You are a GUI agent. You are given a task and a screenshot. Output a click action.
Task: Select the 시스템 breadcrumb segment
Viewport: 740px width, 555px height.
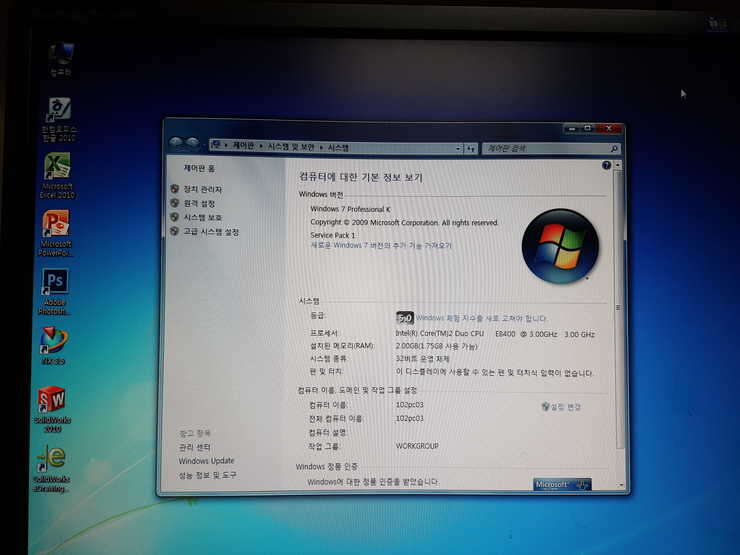point(338,148)
